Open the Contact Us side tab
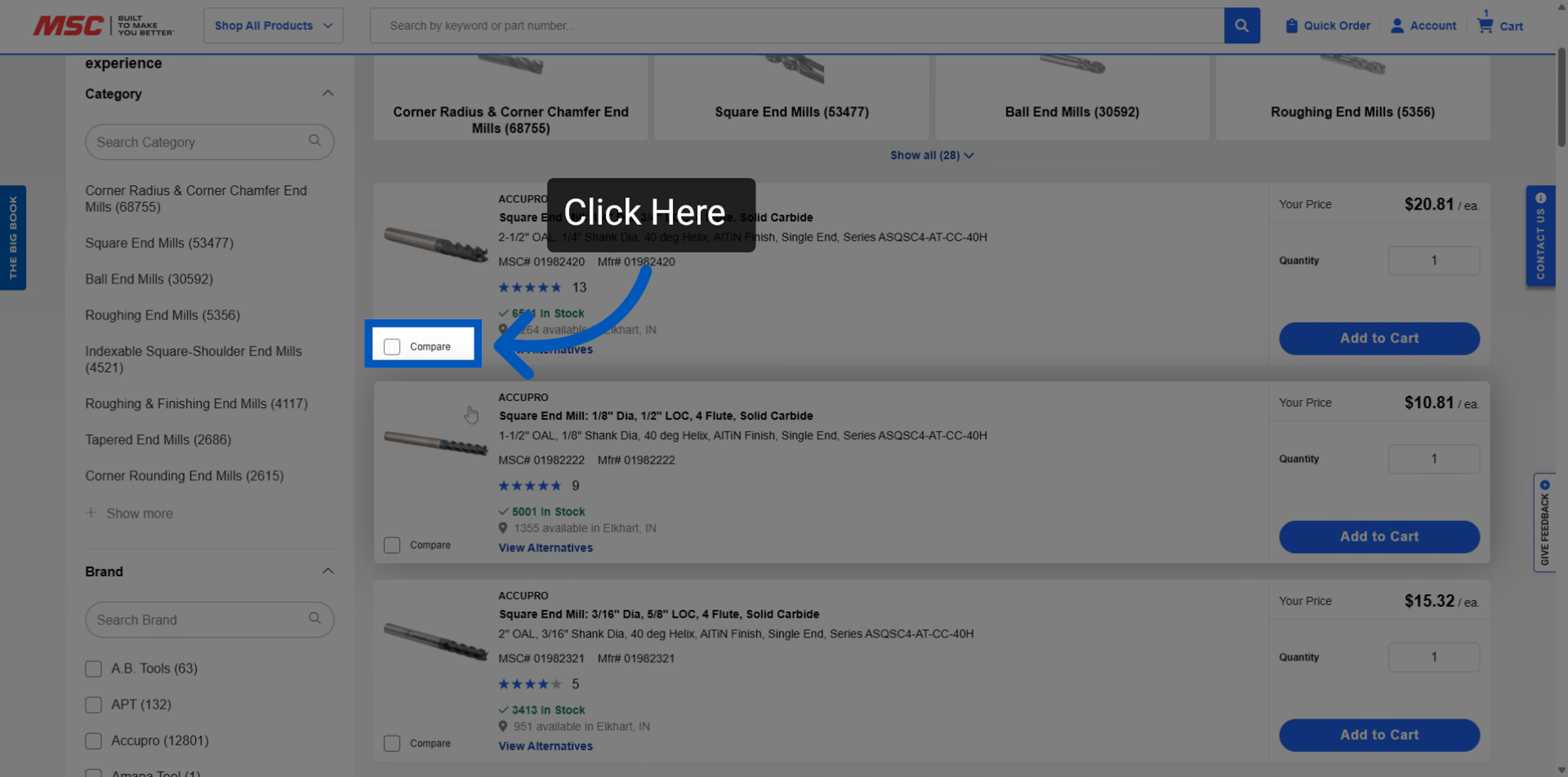Viewport: 1568px width, 777px height. point(1541,236)
